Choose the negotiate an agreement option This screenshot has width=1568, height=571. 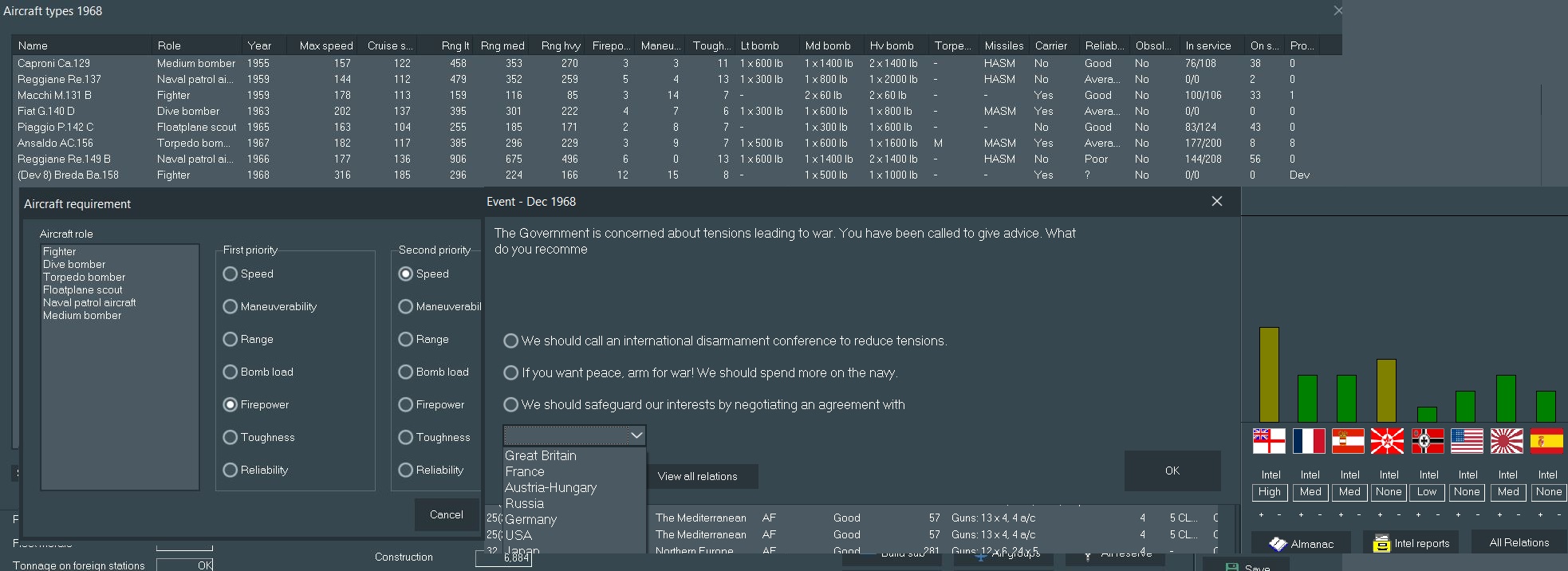(x=704, y=404)
